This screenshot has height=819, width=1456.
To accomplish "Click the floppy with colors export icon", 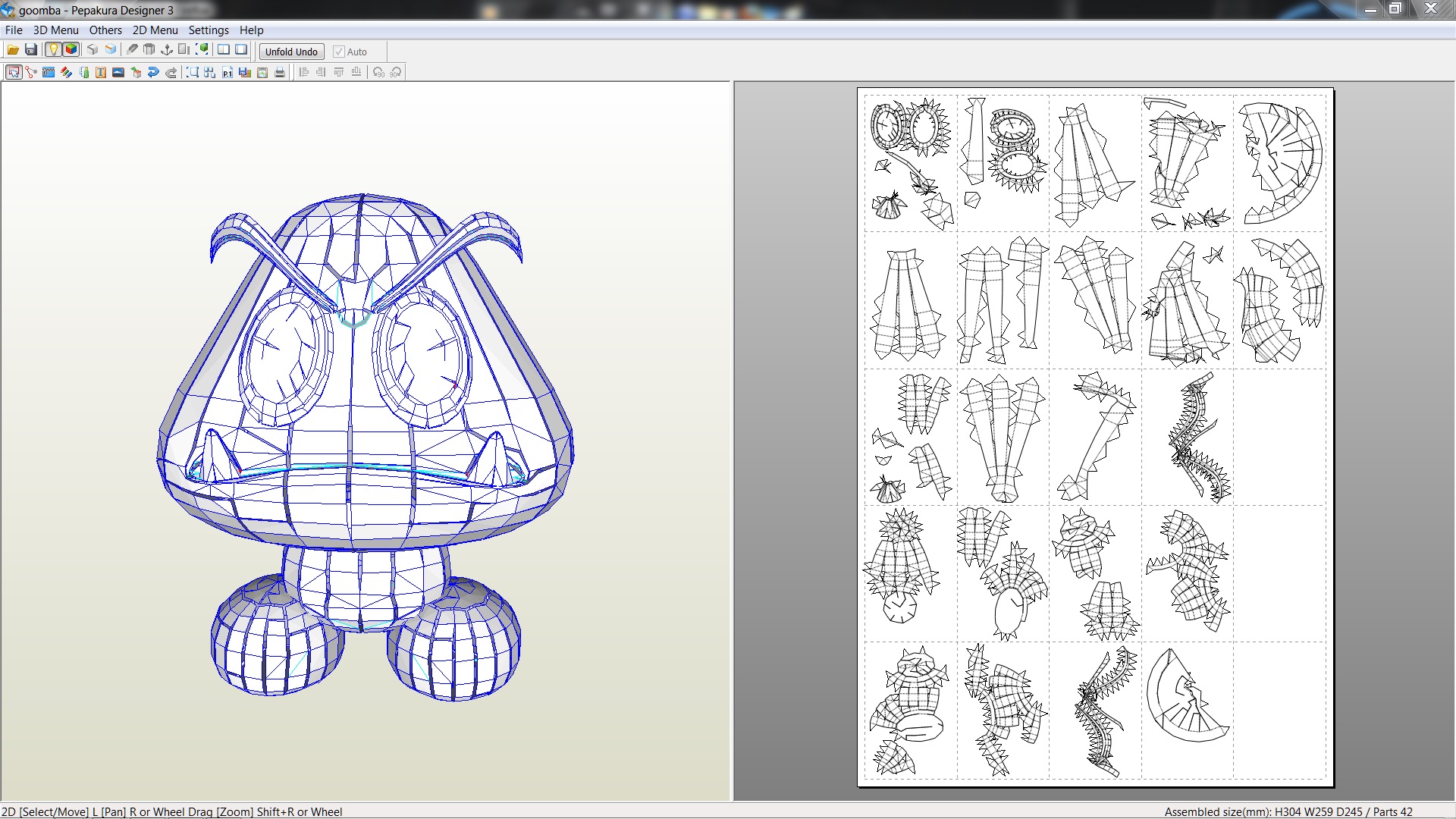I will click(245, 73).
